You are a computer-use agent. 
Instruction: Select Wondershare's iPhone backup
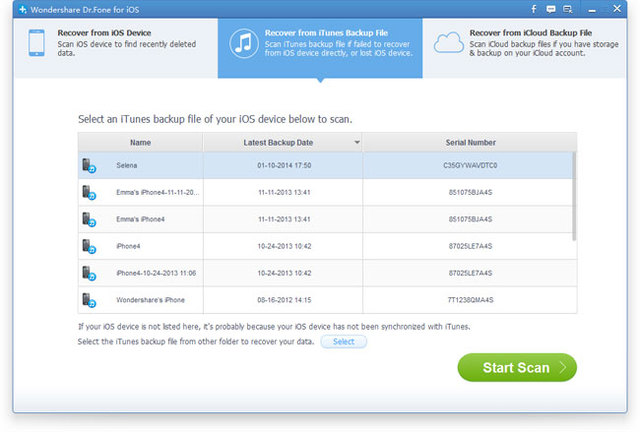coord(150,300)
